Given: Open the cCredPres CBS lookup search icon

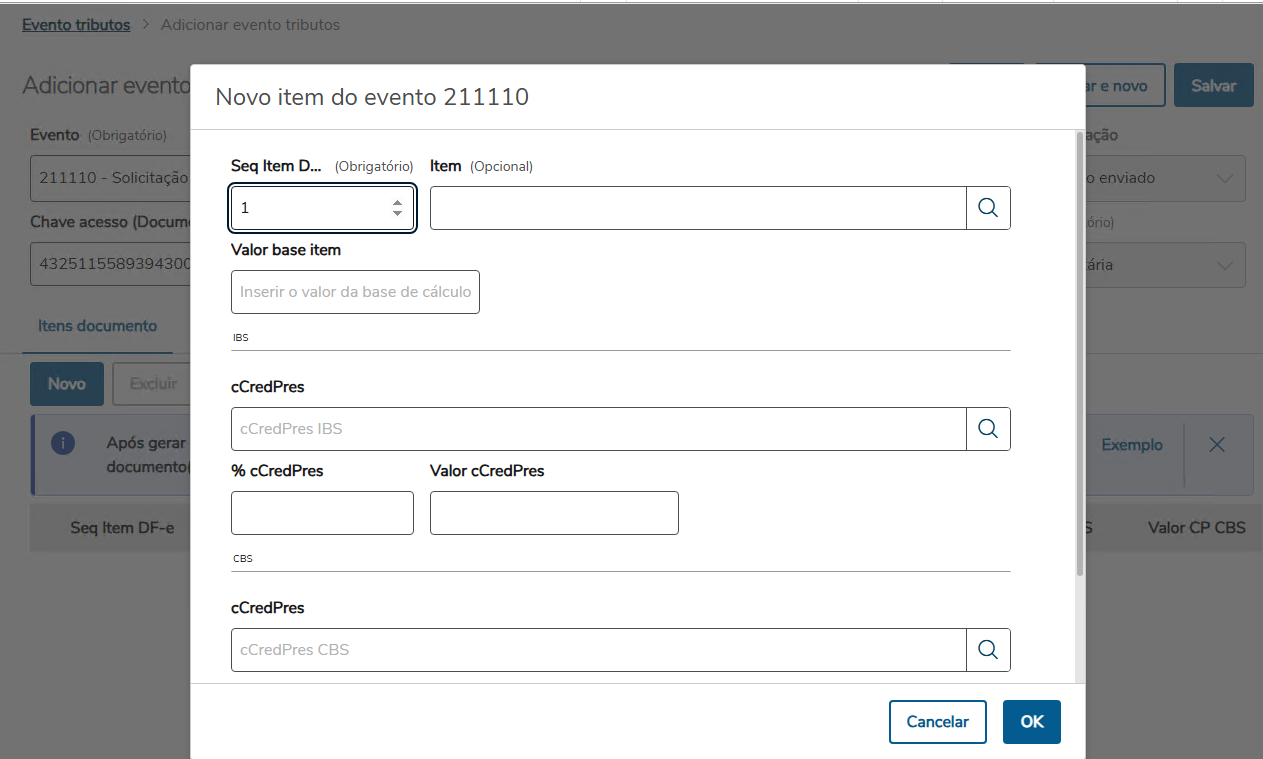Looking at the screenshot, I should pyautogui.click(x=988, y=650).
